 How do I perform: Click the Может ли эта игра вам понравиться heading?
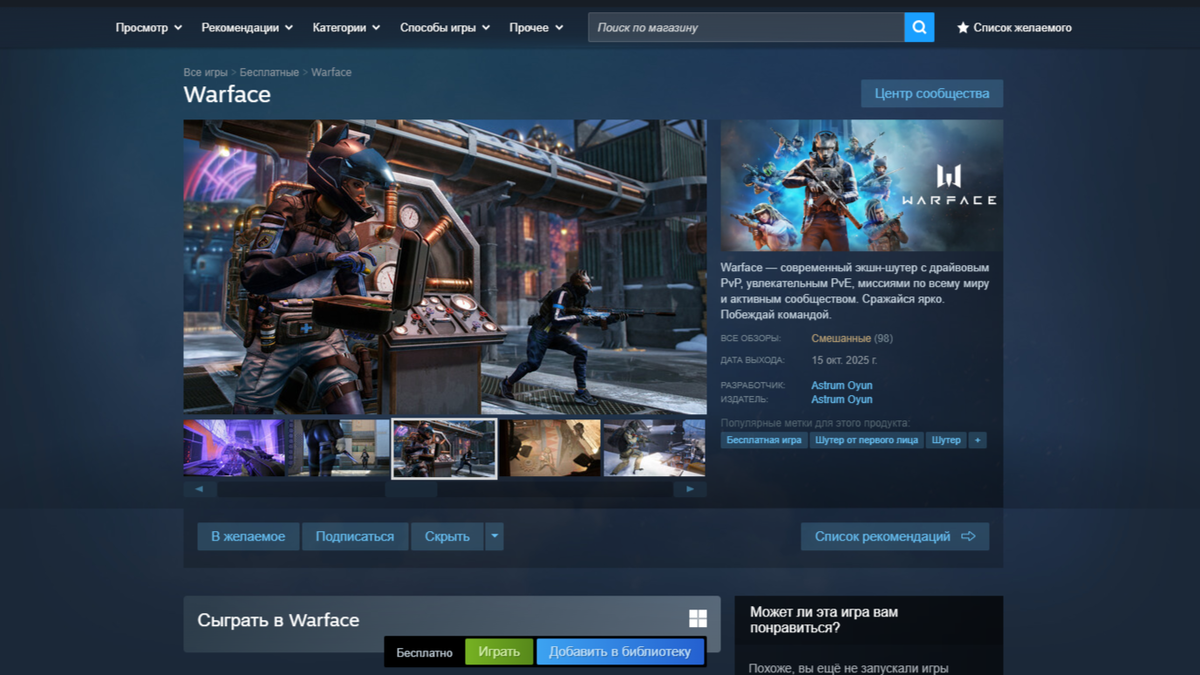[x=824, y=620]
